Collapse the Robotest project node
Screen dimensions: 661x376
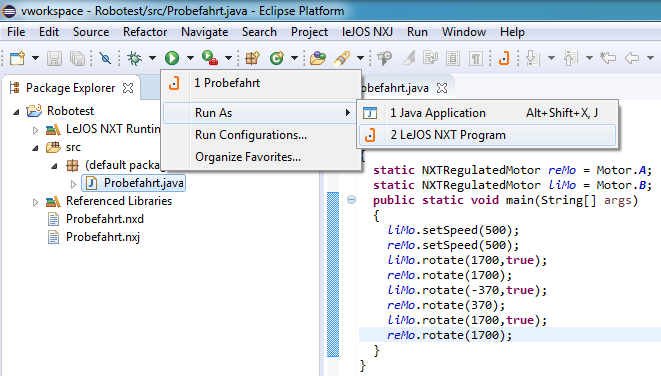pos(16,112)
